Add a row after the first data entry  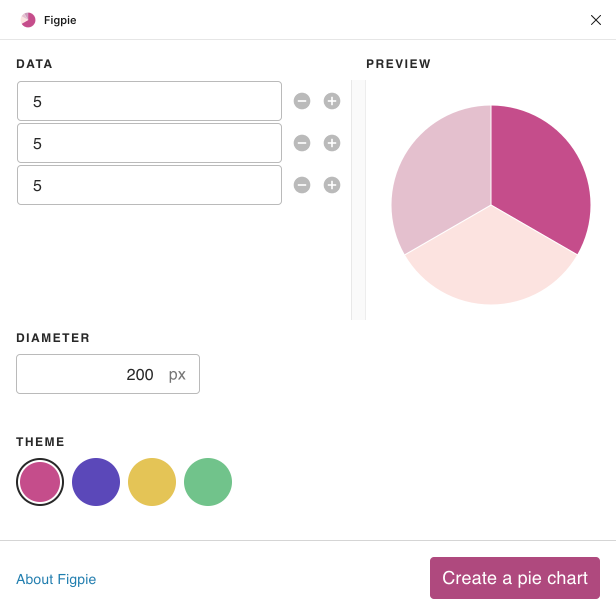[332, 101]
